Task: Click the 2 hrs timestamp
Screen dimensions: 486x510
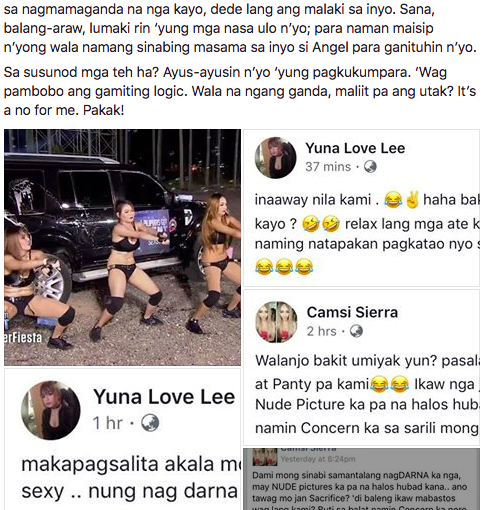Action: click(x=322, y=331)
